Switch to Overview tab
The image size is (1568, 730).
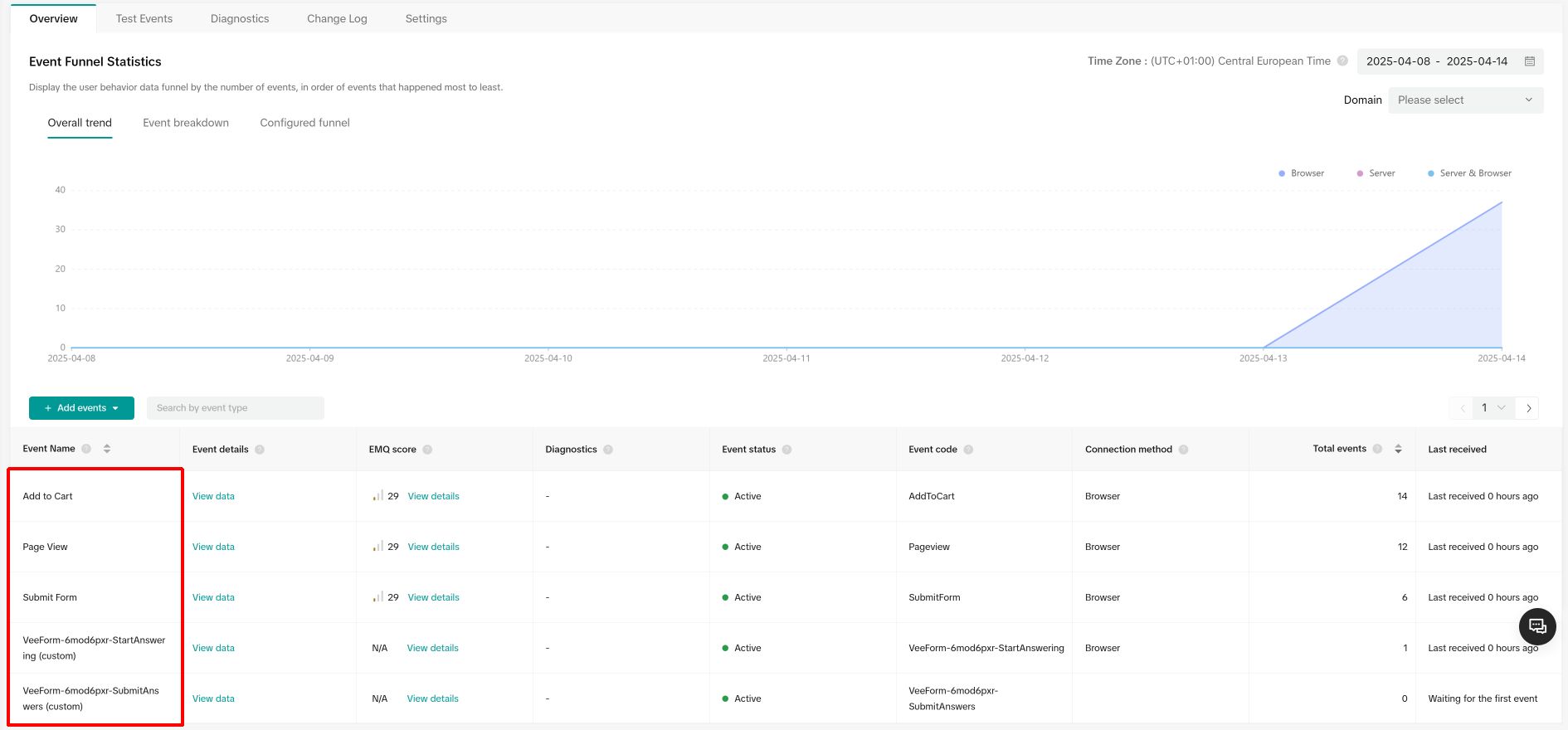coord(53,18)
